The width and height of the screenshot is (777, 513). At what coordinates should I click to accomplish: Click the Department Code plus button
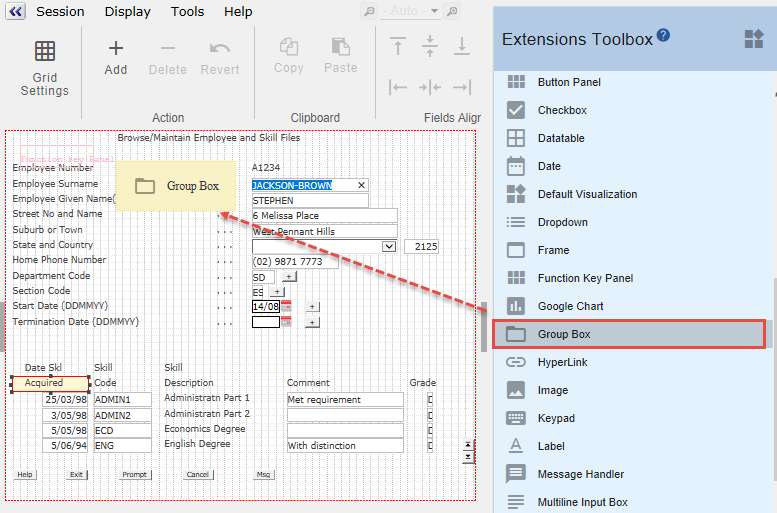[x=289, y=277]
